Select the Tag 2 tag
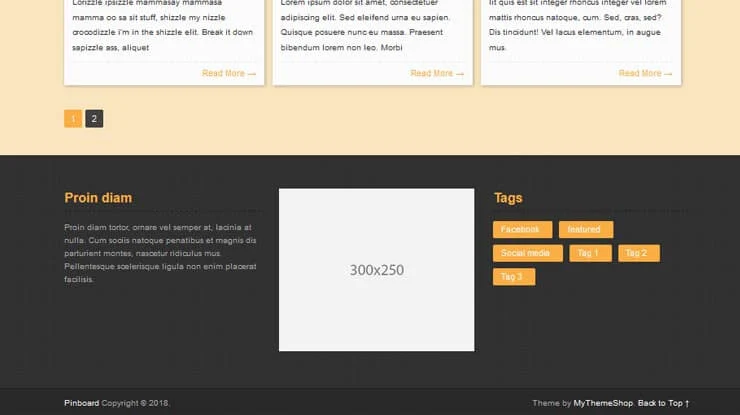Image resolution: width=740 pixels, height=415 pixels. pyautogui.click(x=639, y=253)
